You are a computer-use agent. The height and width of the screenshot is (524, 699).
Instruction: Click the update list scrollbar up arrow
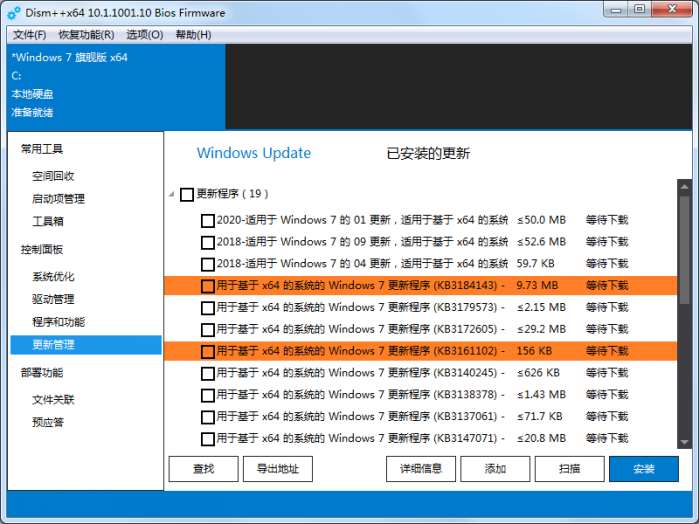[x=684, y=187]
